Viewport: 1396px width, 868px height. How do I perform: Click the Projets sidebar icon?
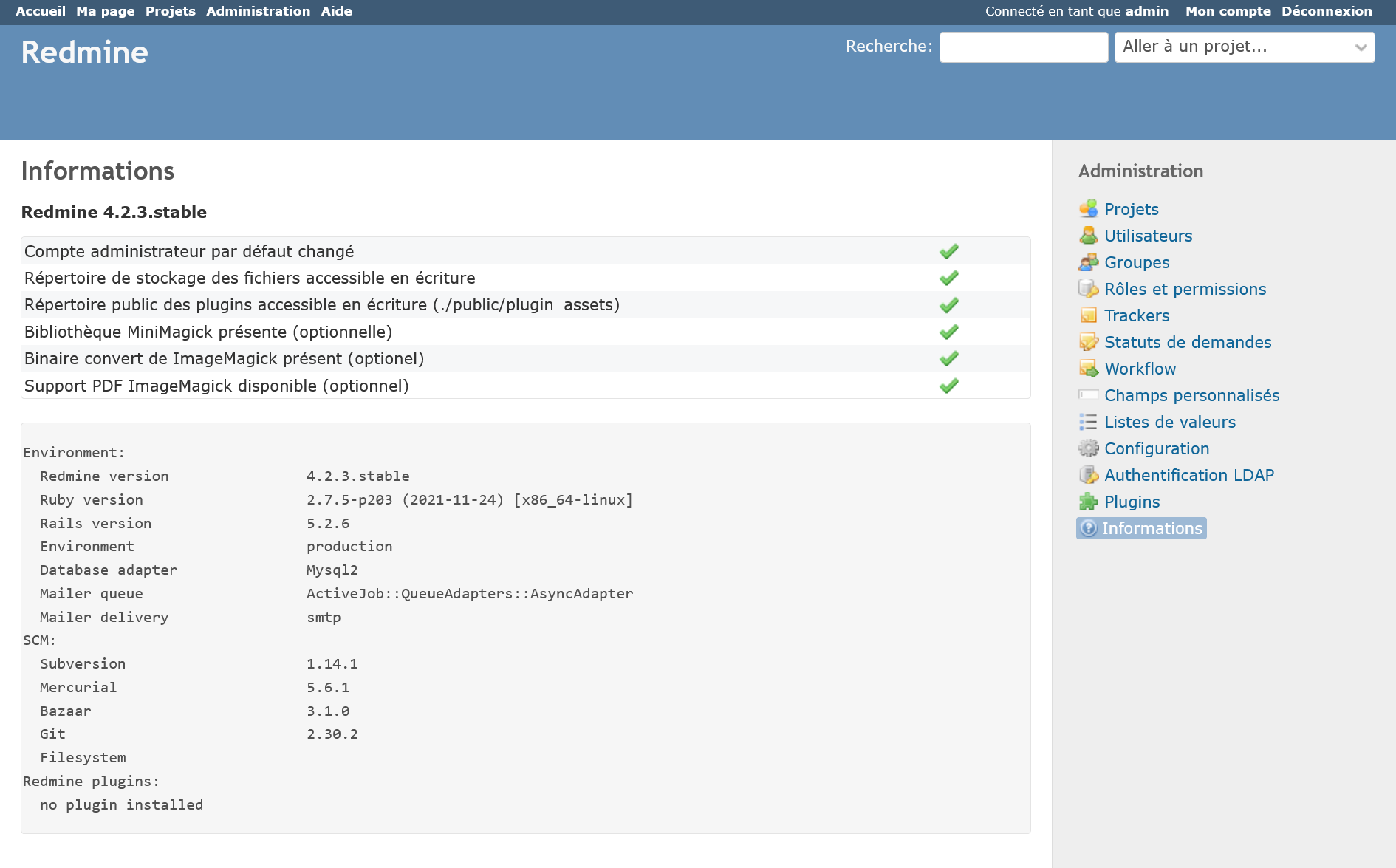point(1088,209)
